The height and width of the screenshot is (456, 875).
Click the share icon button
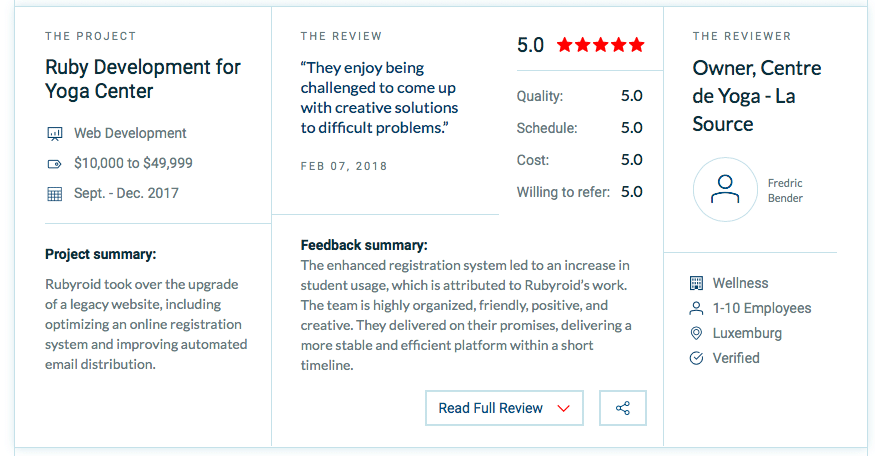pos(623,408)
